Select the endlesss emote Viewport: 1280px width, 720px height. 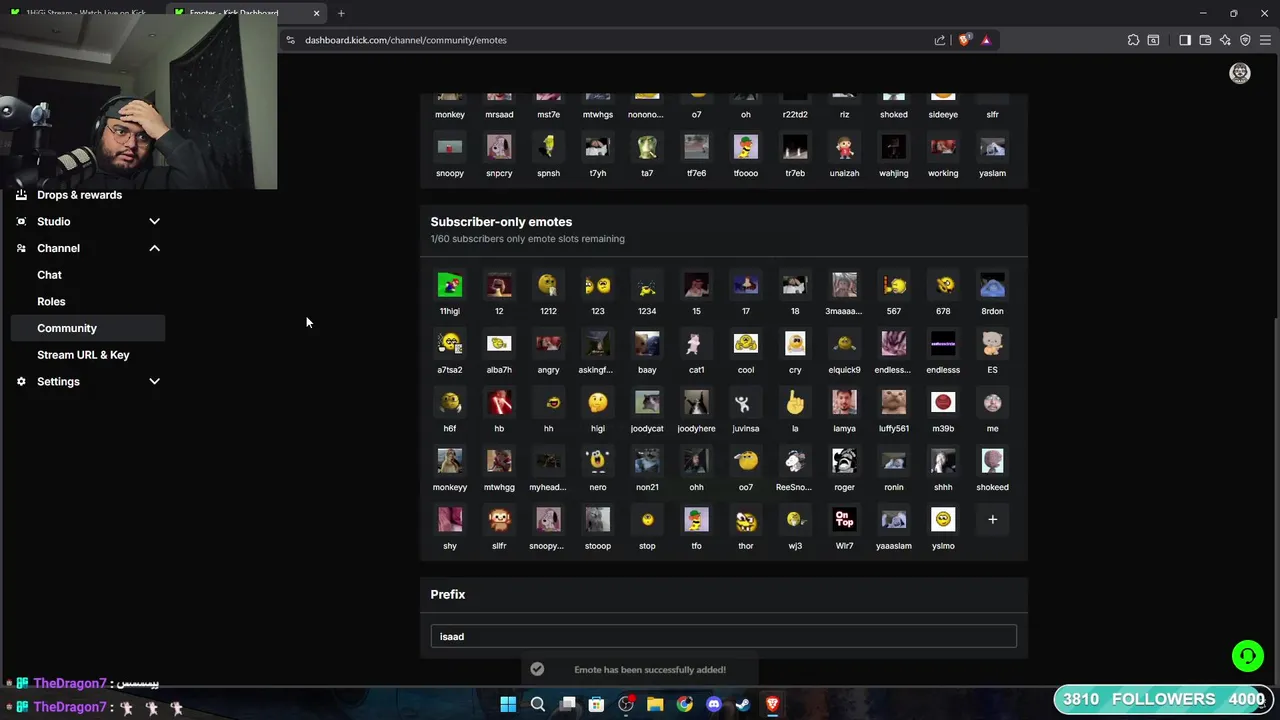pos(943,345)
